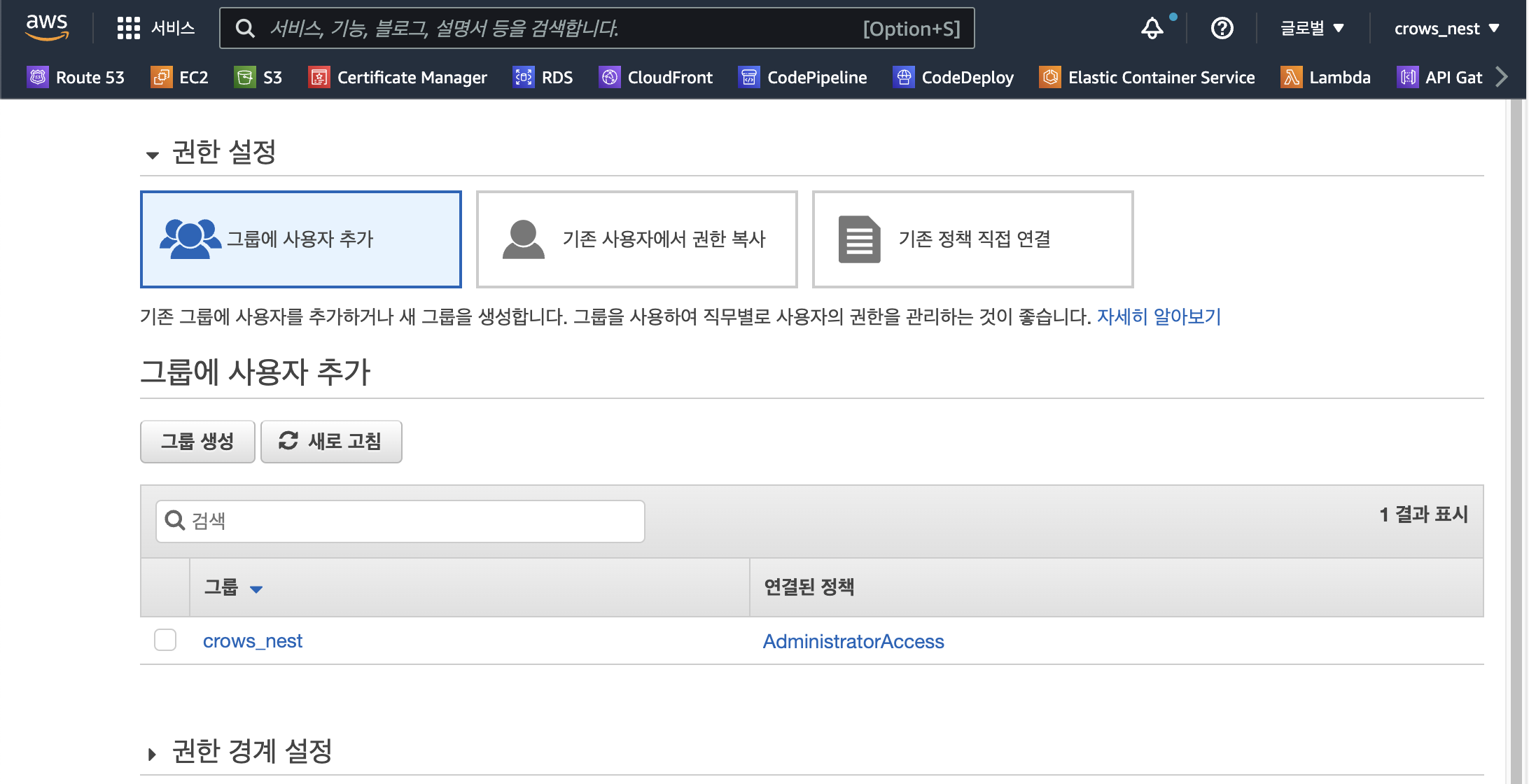Click the notifications bell icon
The image size is (1529, 784).
pos(1152,29)
